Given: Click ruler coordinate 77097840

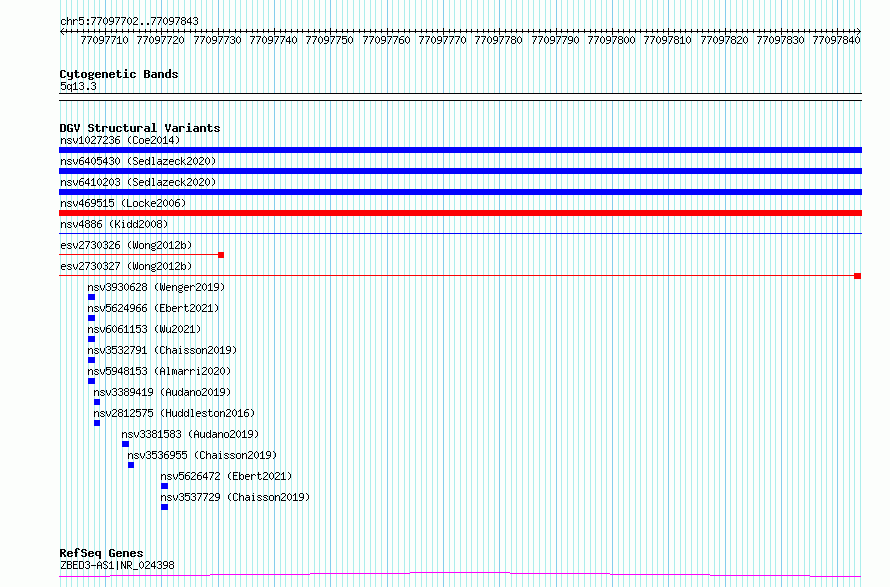Looking at the screenshot, I should click(837, 40).
